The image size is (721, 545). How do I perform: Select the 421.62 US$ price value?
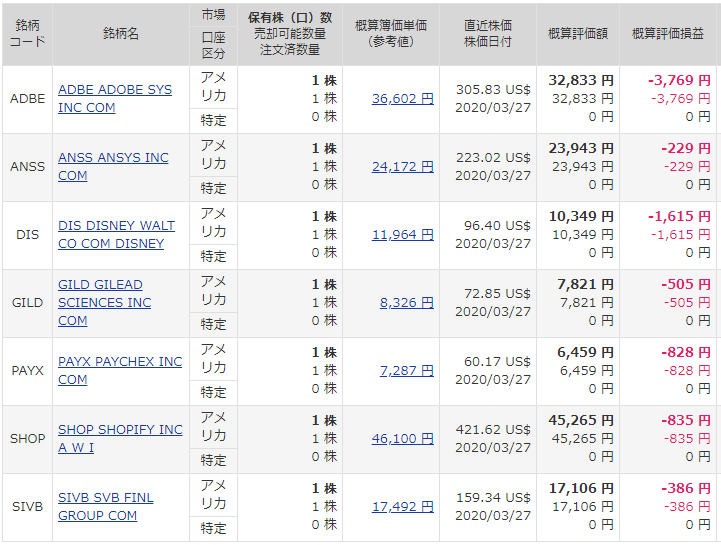click(x=493, y=430)
